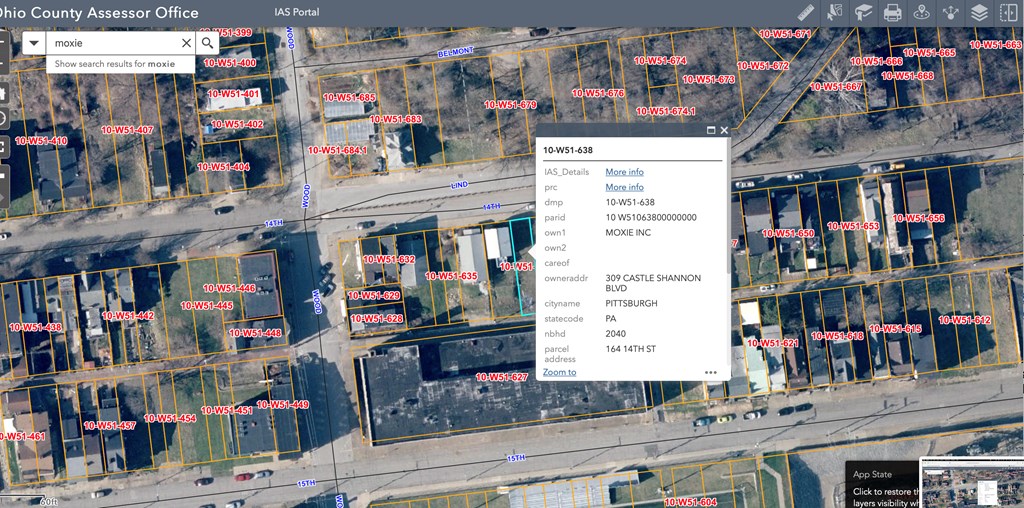The width and height of the screenshot is (1024, 508).
Task: Activate the Swipe layers tool
Action: 1008,13
